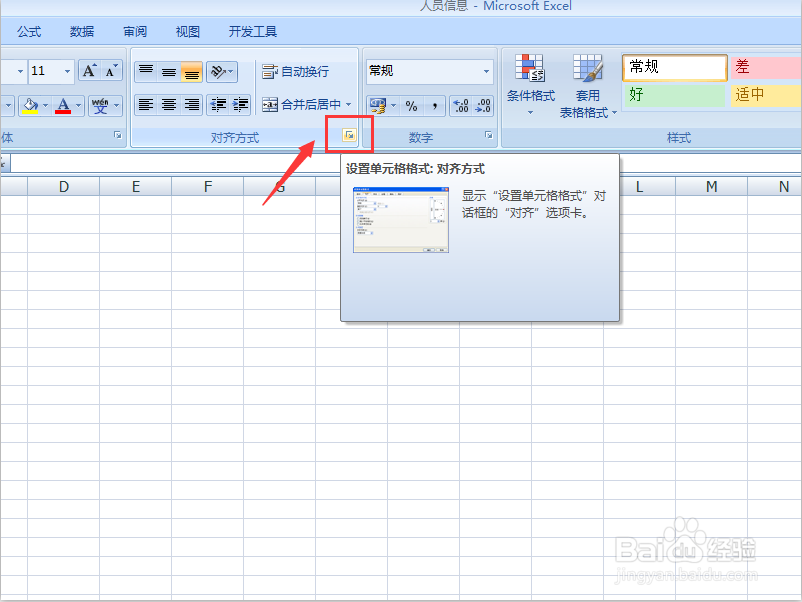Select 常规 cell style
802x602 pixels.
coord(675,68)
